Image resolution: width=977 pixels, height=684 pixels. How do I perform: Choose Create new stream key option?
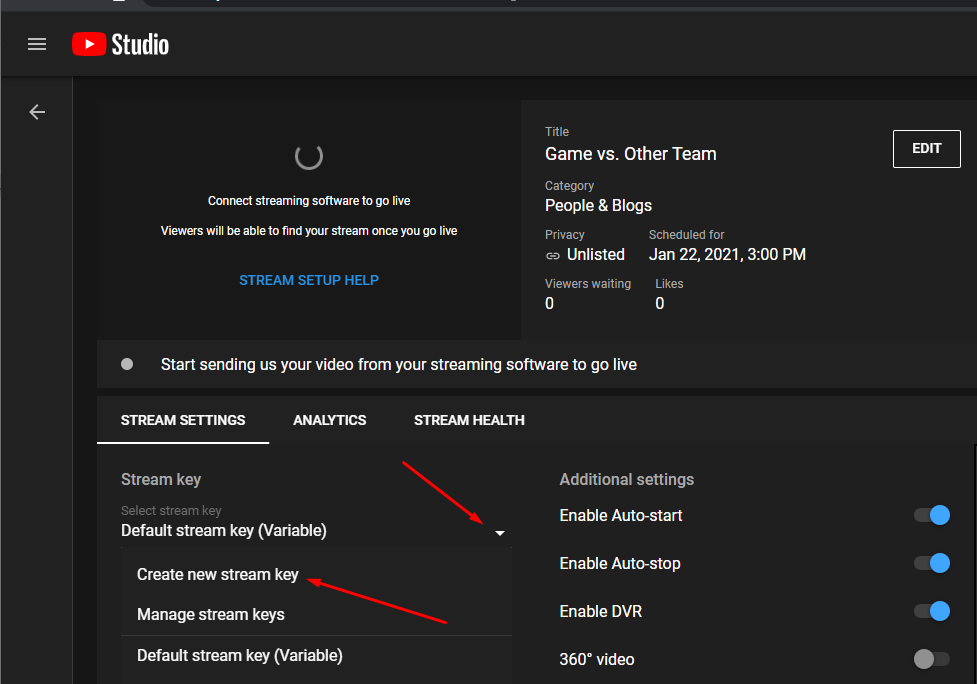click(x=217, y=574)
